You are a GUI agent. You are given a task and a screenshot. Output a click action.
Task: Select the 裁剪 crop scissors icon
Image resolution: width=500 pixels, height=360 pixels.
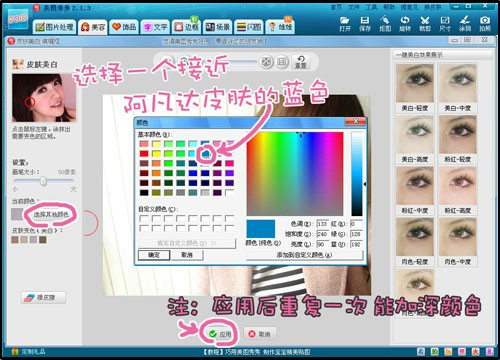coord(425,24)
